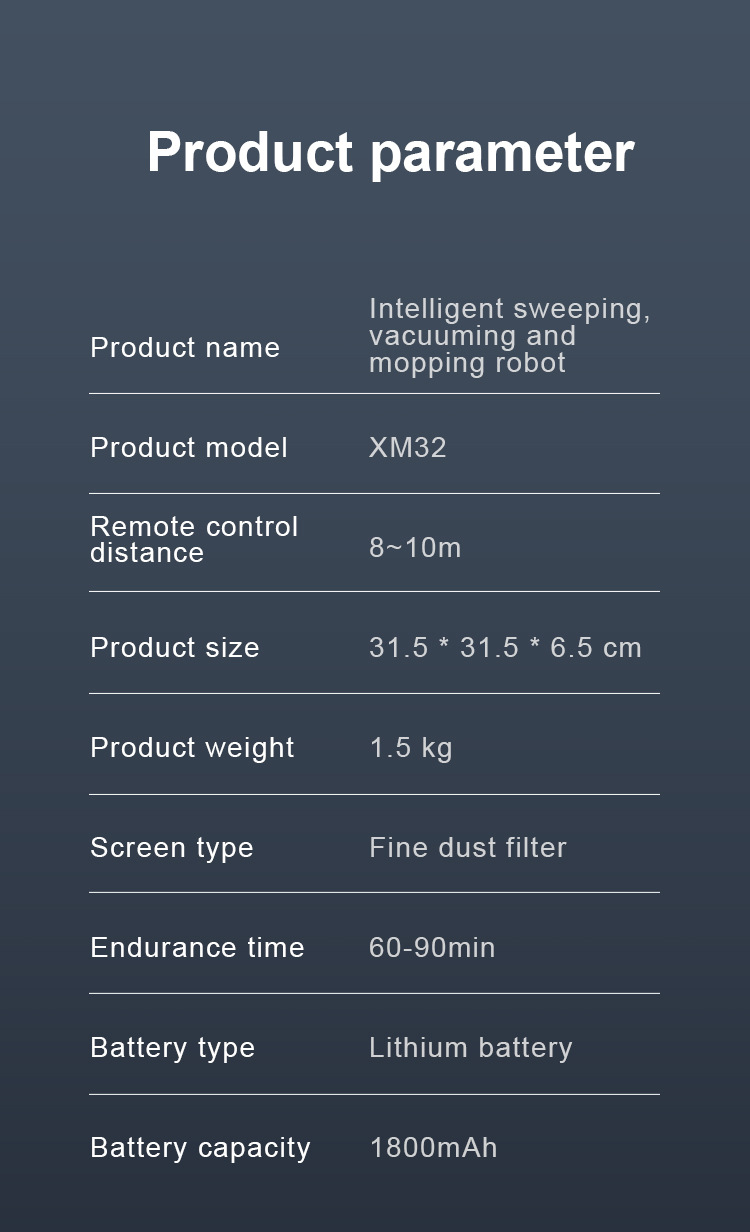
Task: Select the Product weight label
Action: pyautogui.click(x=192, y=748)
